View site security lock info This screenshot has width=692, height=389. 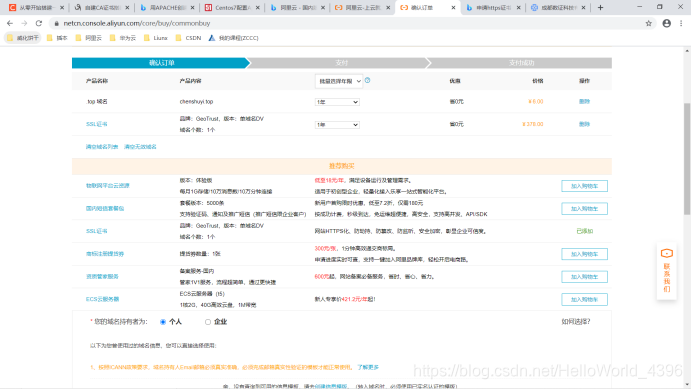56,23
